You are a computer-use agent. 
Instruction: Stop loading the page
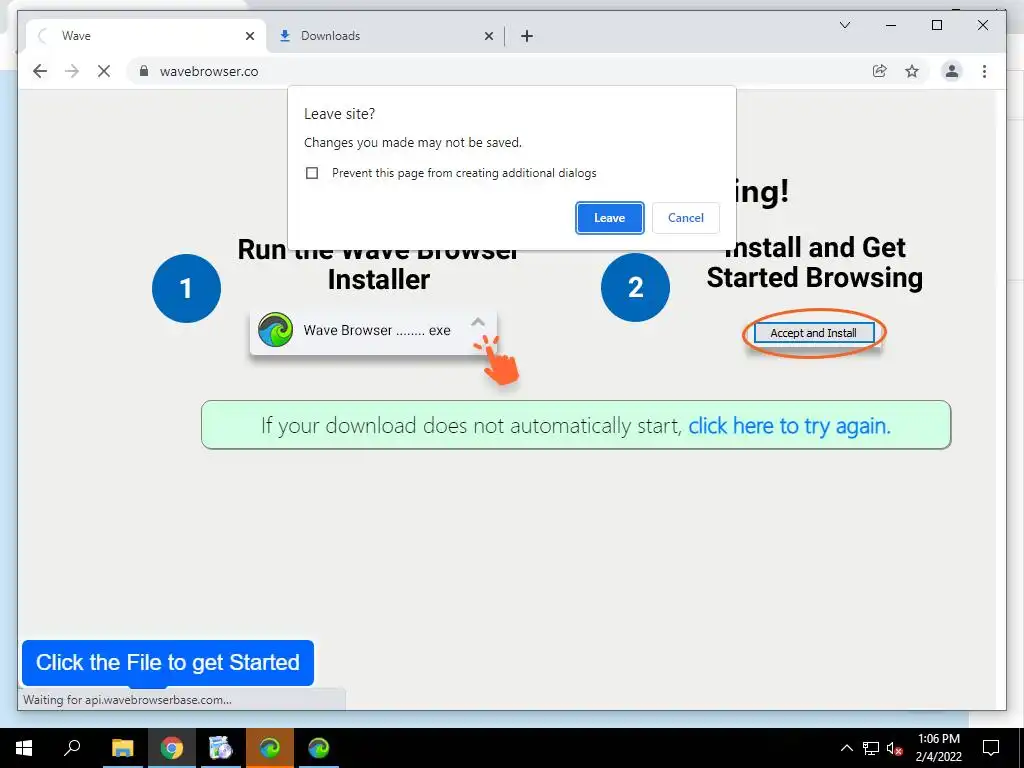104,71
